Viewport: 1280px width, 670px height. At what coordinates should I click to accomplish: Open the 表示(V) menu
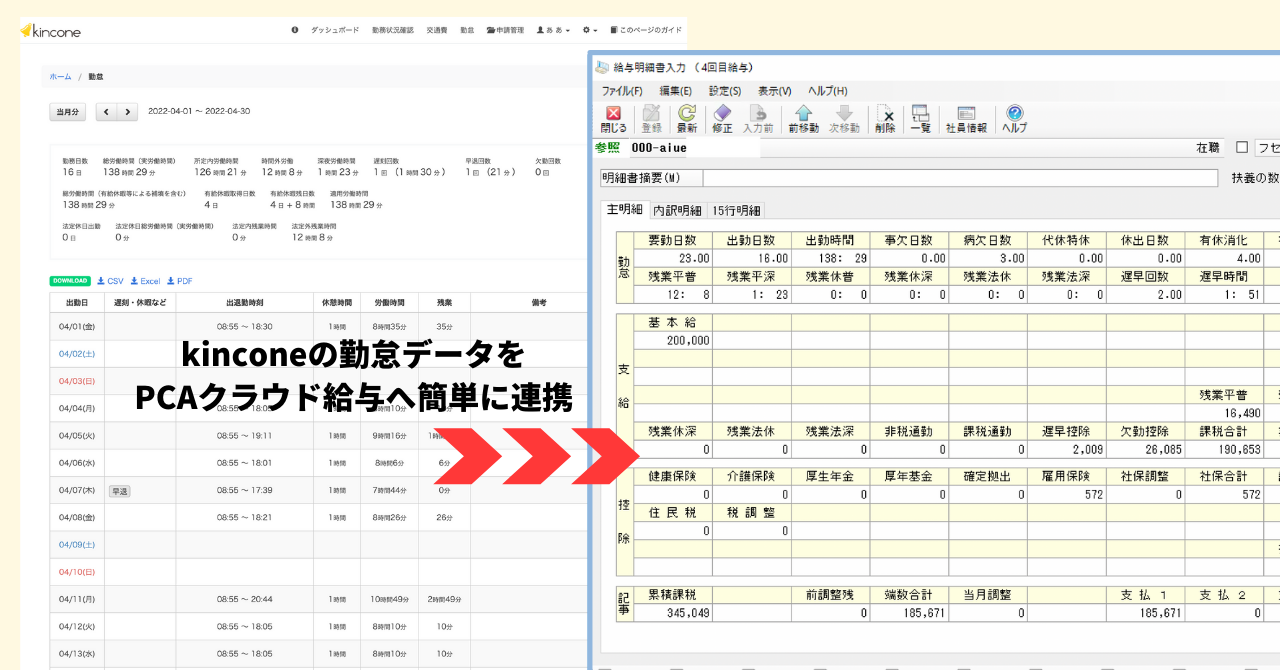(x=775, y=91)
